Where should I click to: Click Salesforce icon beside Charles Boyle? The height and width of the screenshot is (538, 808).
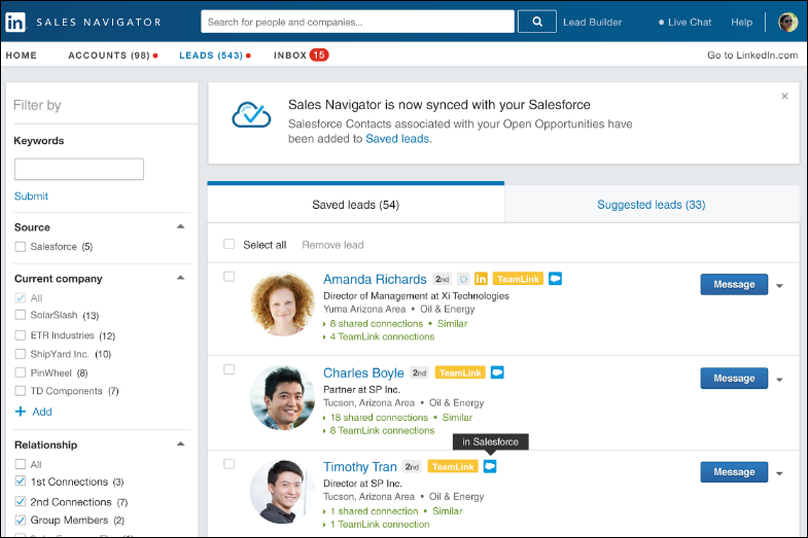[497, 372]
